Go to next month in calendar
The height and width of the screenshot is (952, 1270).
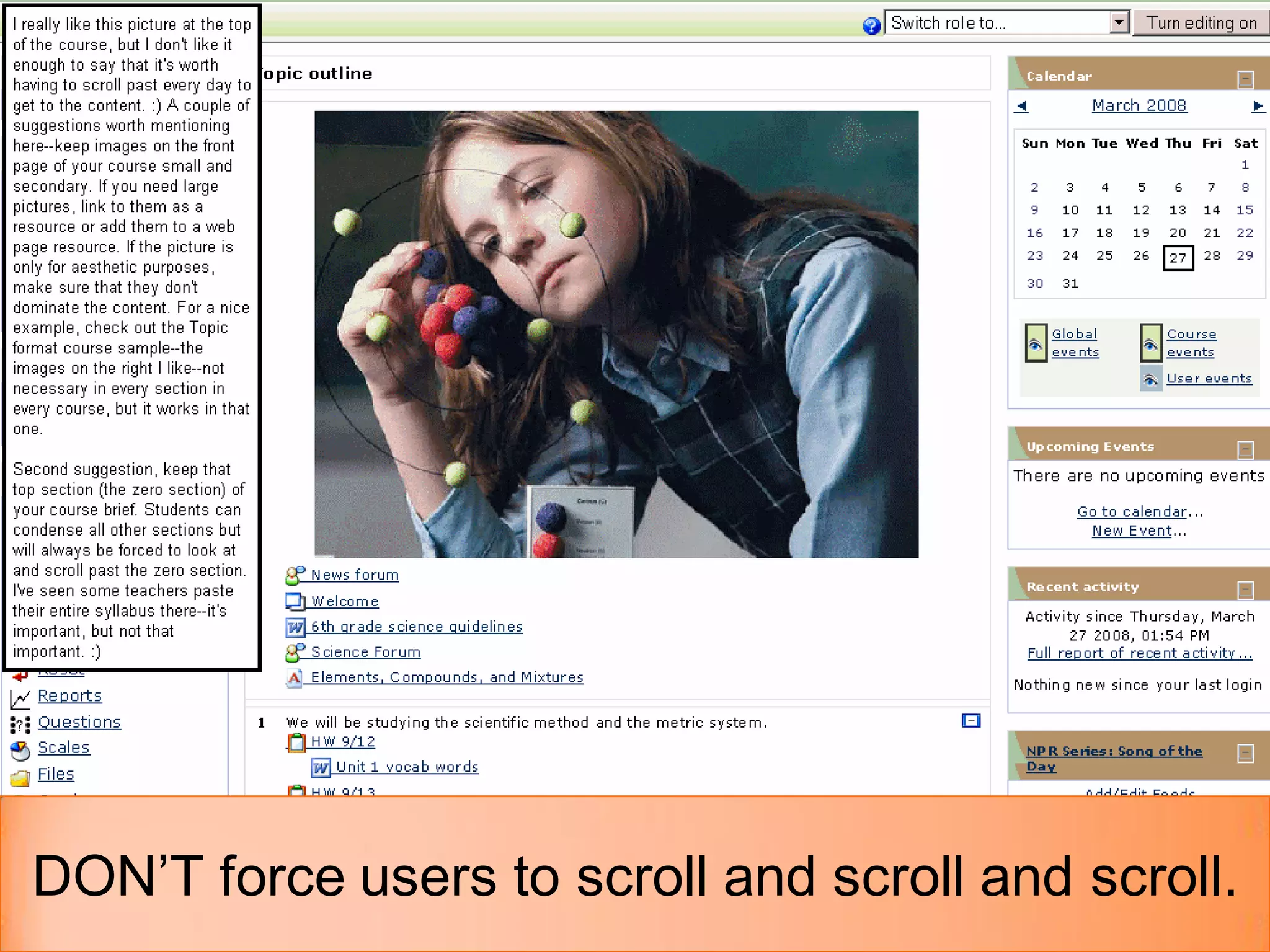[x=1258, y=106]
